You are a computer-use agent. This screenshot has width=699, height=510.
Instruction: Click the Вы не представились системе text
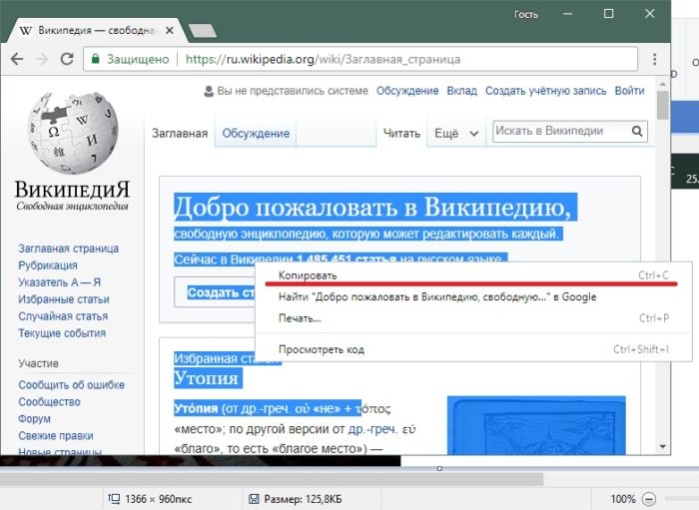[x=292, y=91]
